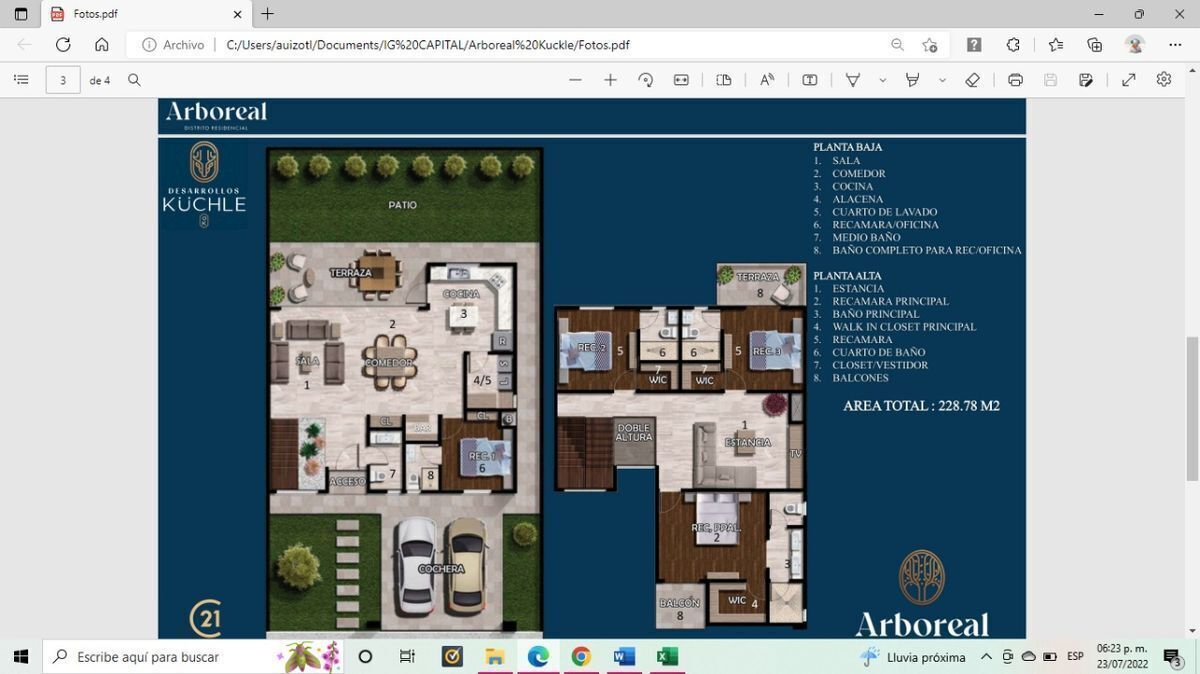
Task: Print the PDF document
Action: (x=1015, y=80)
